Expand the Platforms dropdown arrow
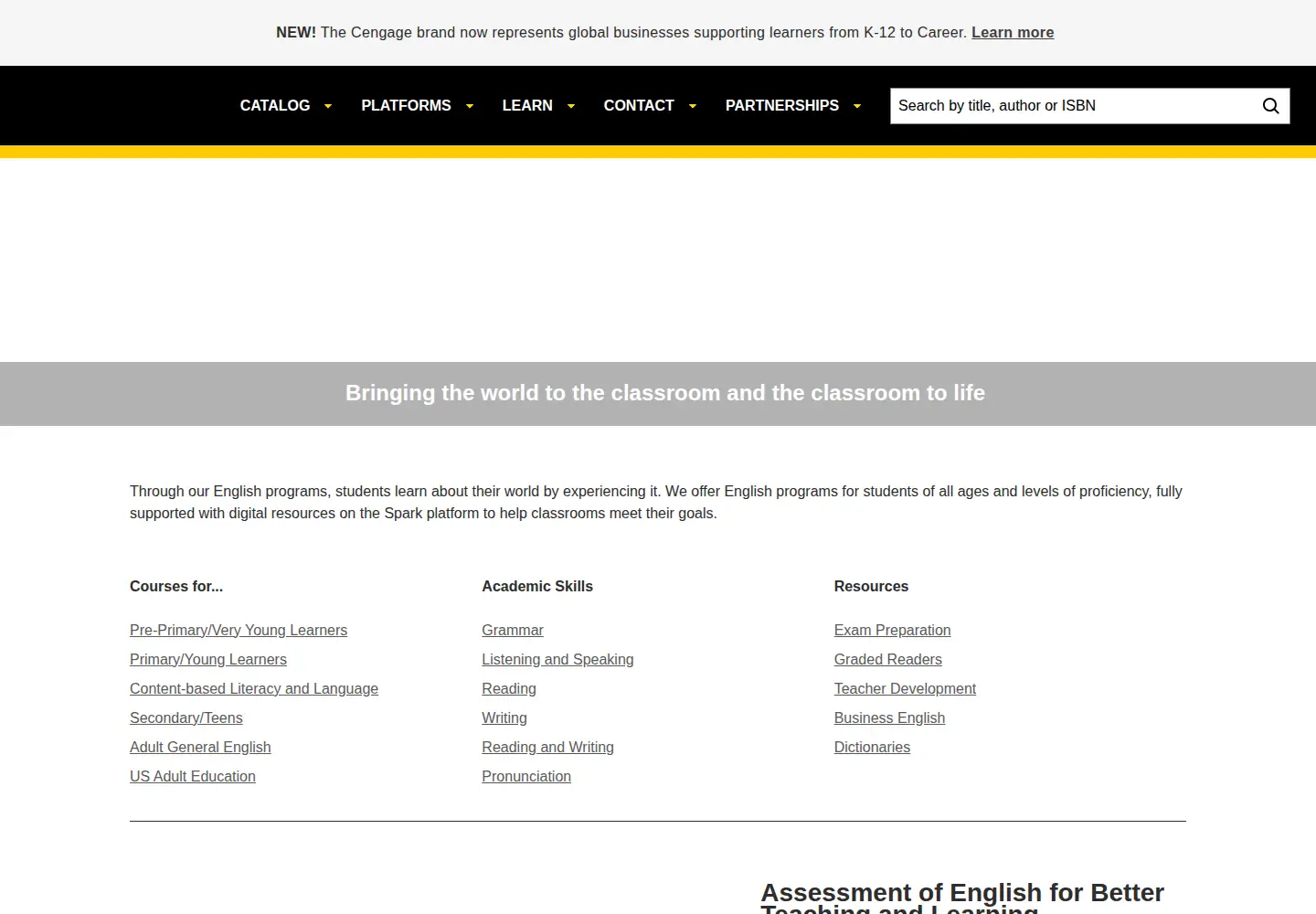1316x914 pixels. pos(470,106)
